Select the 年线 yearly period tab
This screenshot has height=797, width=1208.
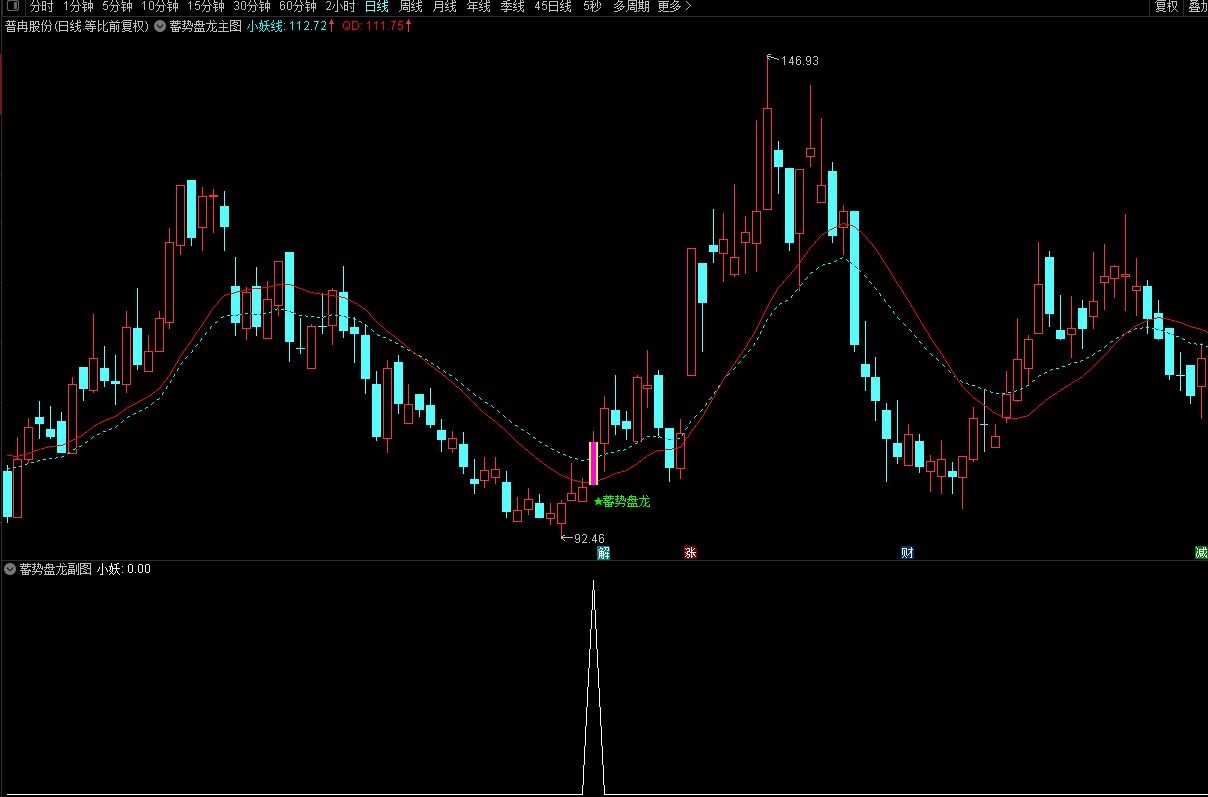[479, 6]
